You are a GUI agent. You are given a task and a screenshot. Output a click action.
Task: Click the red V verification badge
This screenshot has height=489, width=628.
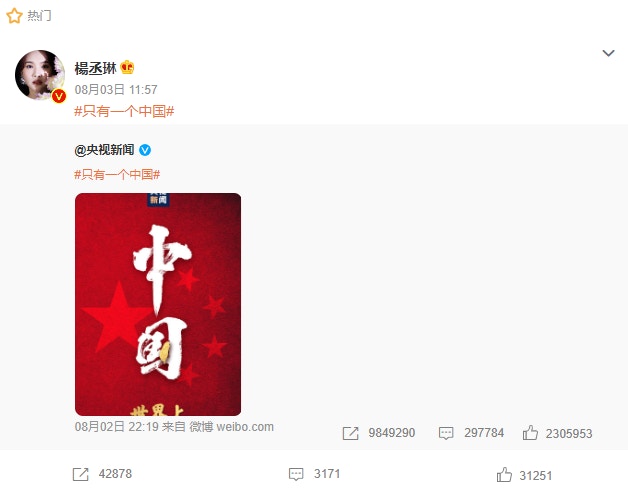pyautogui.click(x=59, y=96)
